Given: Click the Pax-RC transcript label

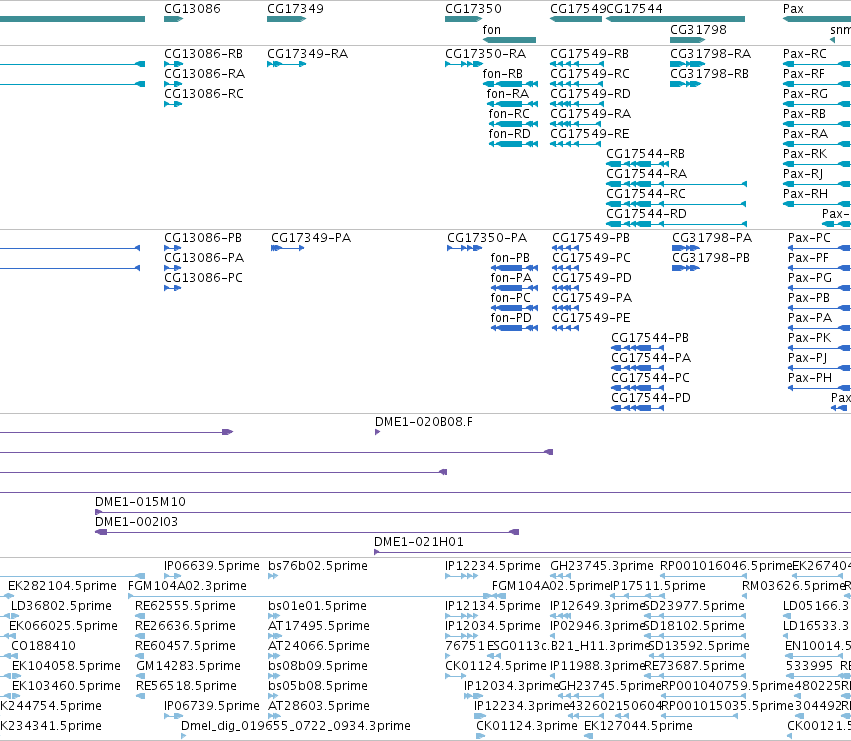Looking at the screenshot, I should coord(804,54).
